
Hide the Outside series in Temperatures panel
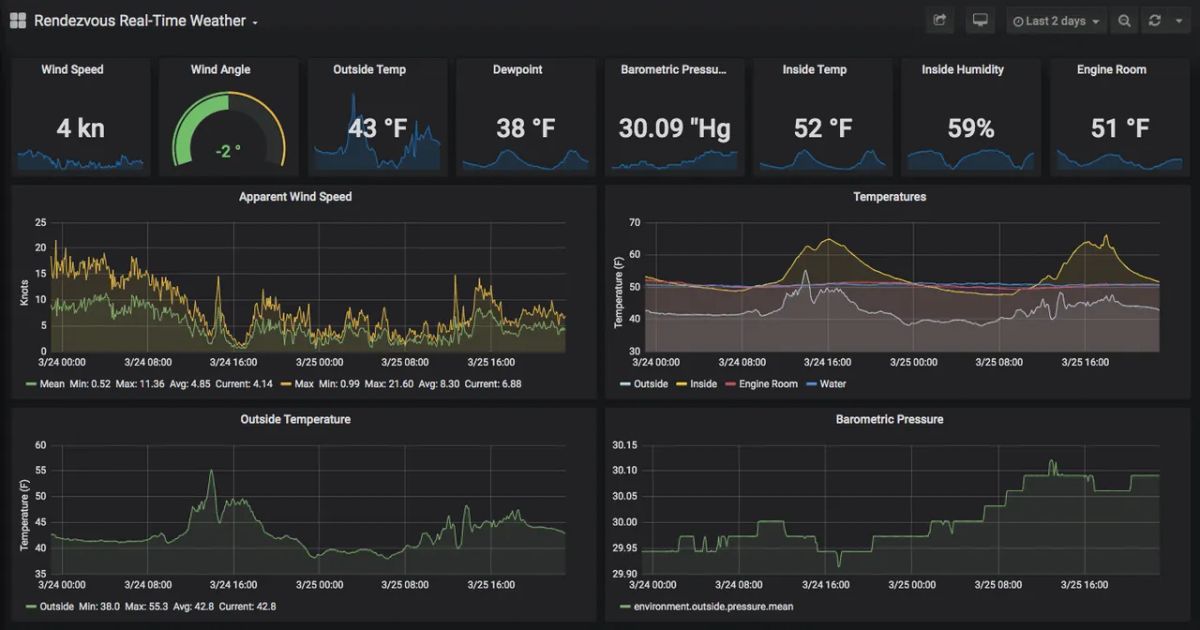click(x=649, y=384)
